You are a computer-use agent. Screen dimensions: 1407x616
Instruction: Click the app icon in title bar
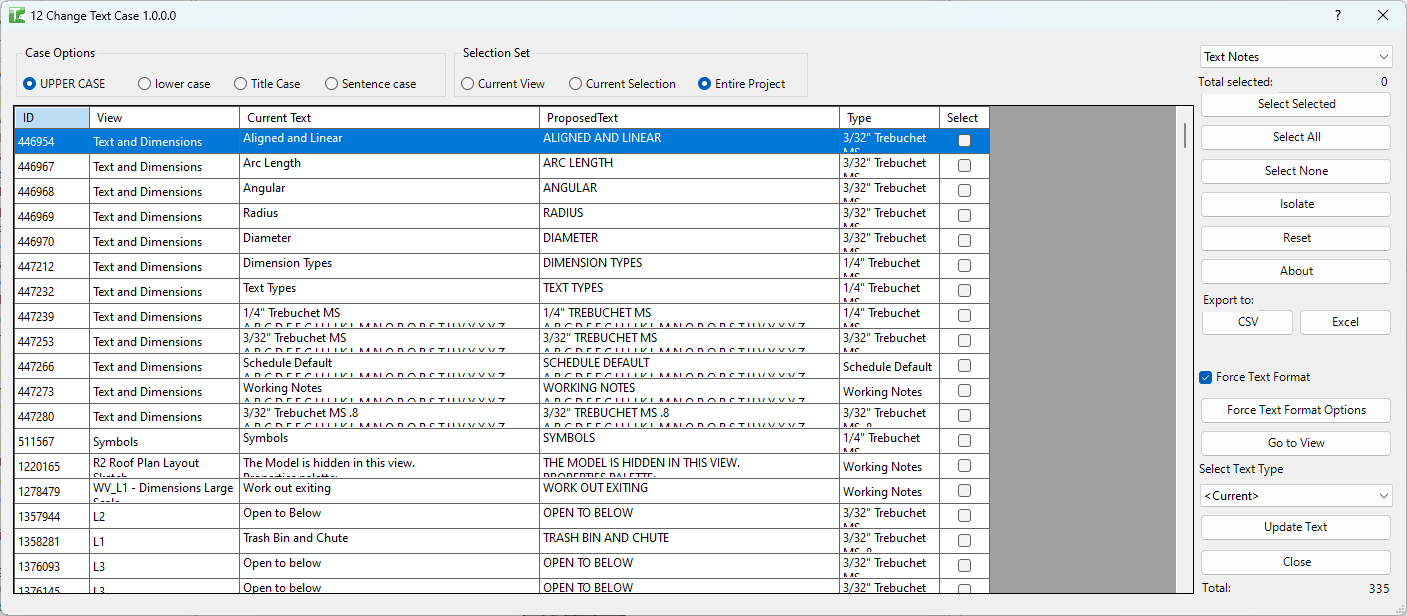pyautogui.click(x=16, y=15)
